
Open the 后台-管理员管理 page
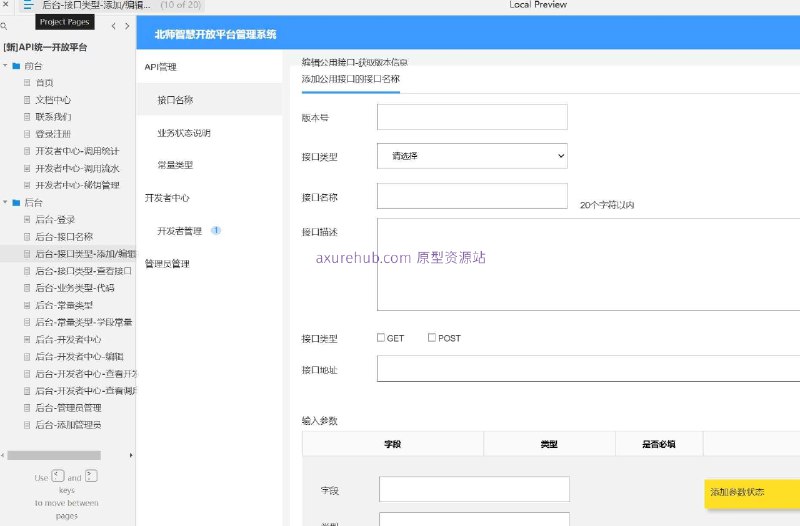click(x=68, y=408)
